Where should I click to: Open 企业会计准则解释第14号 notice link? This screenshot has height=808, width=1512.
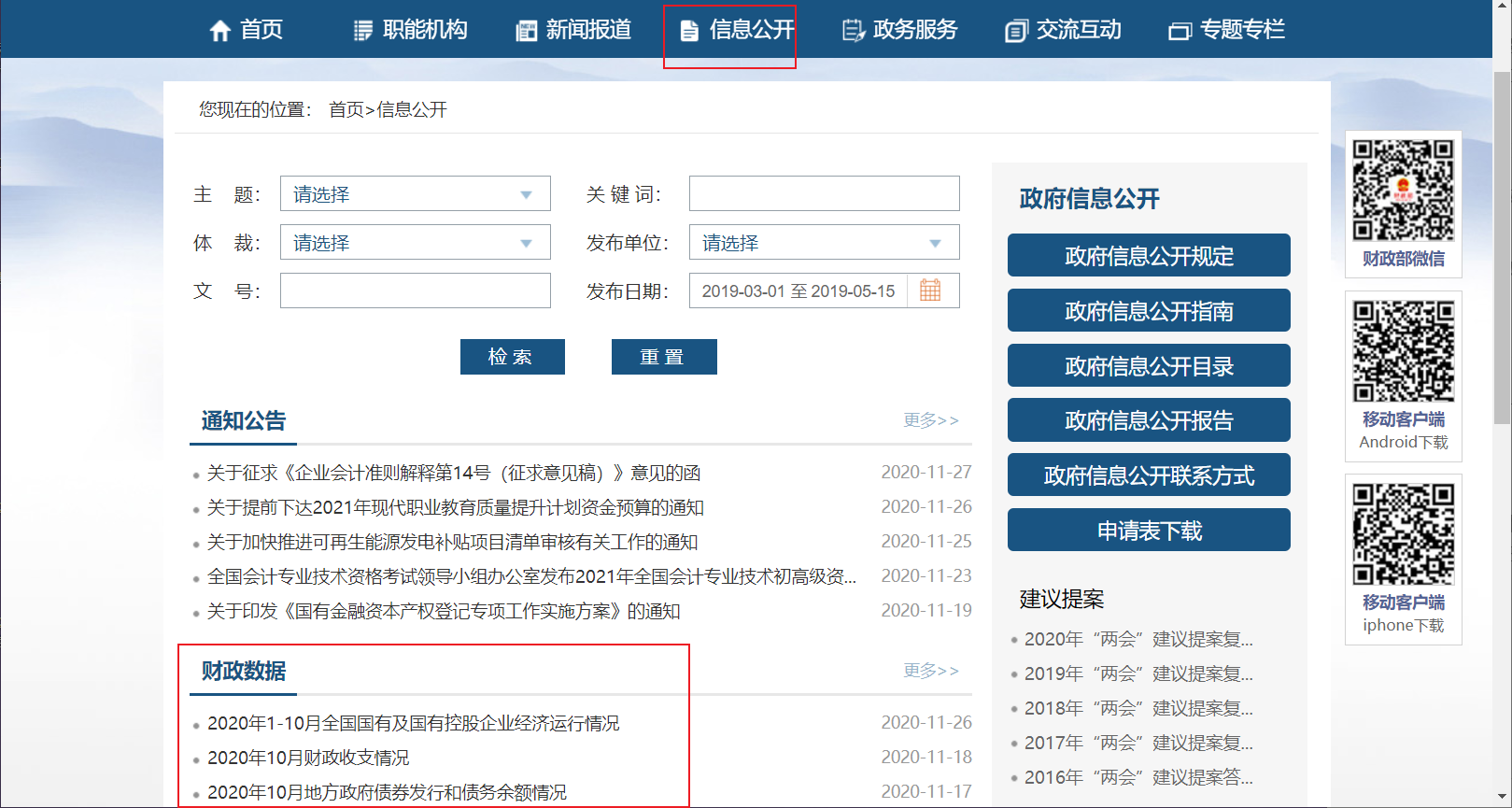click(454, 473)
